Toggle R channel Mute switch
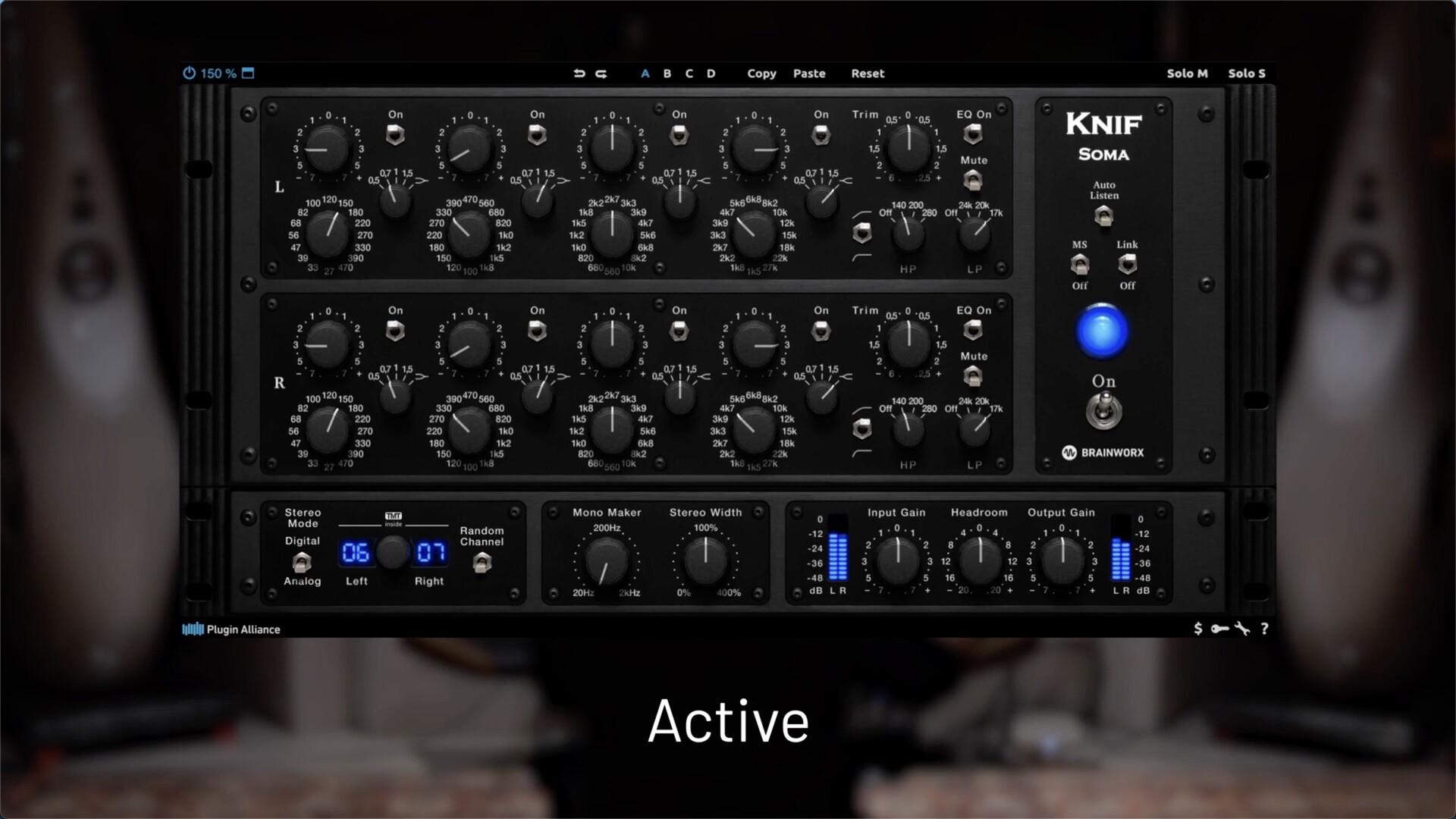Screen dimensions: 1456x819 [973, 376]
